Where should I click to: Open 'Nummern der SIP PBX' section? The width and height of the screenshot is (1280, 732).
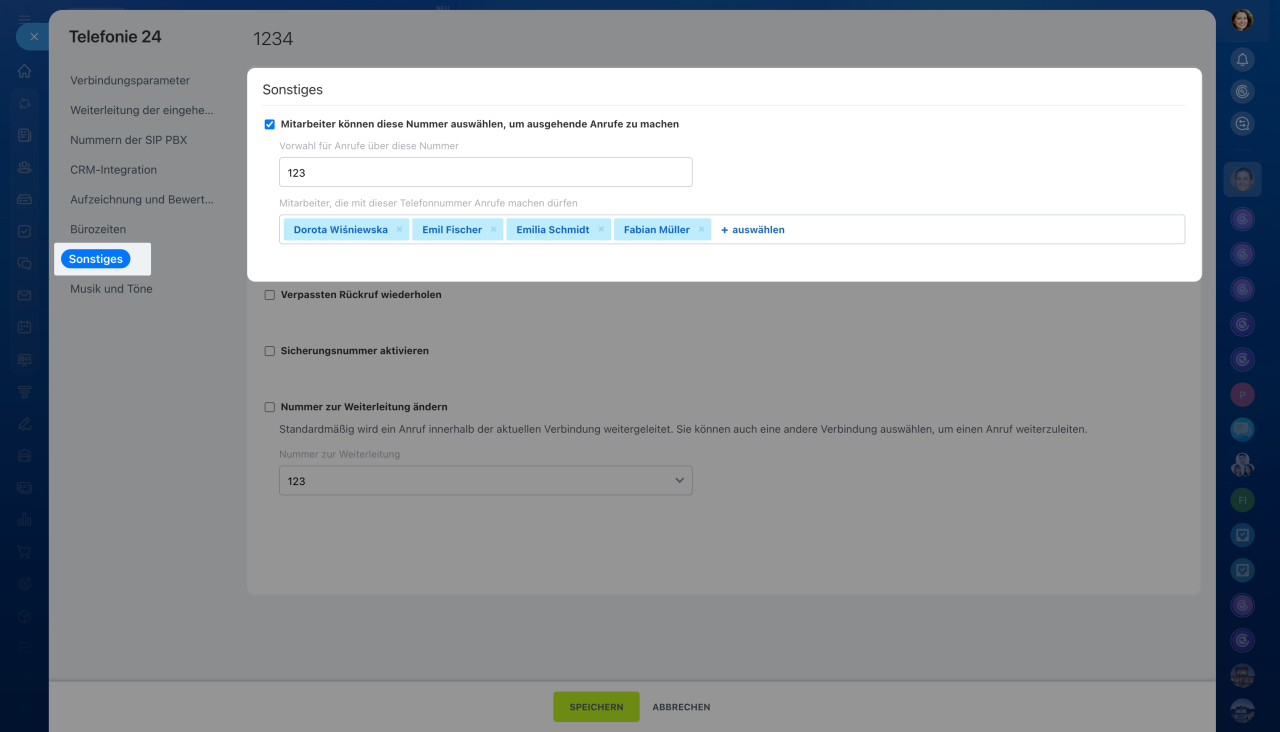pyautogui.click(x=128, y=140)
